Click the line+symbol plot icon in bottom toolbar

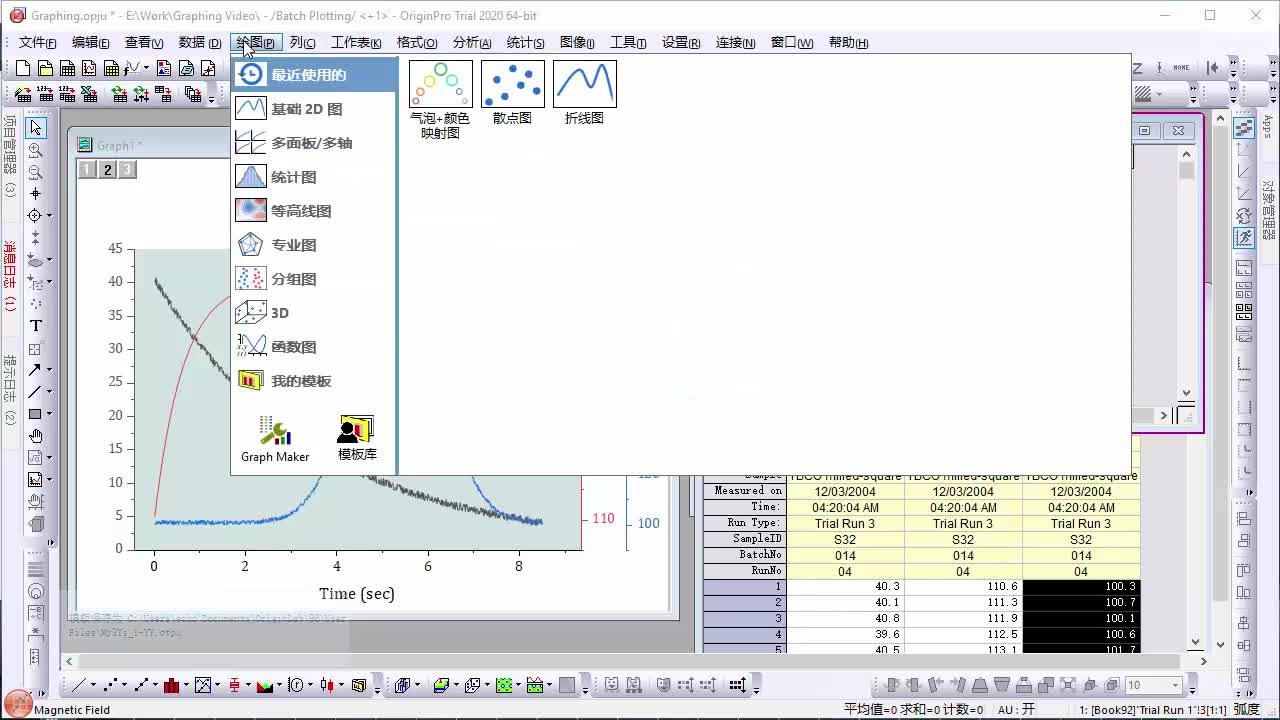click(x=141, y=685)
